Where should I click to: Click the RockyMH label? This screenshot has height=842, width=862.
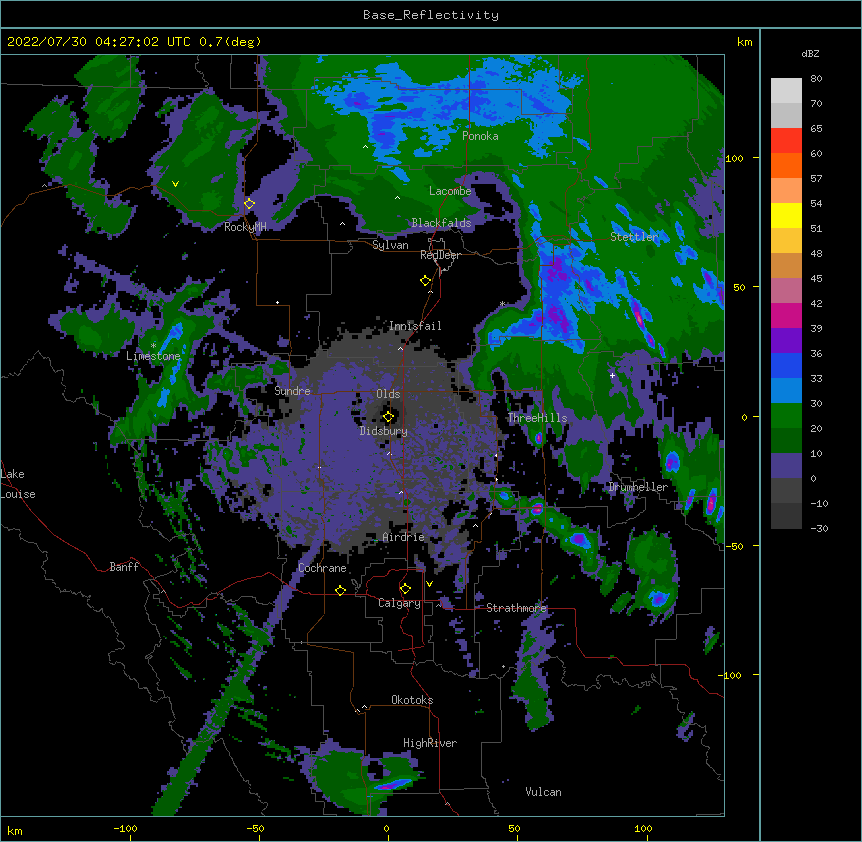tap(245, 227)
